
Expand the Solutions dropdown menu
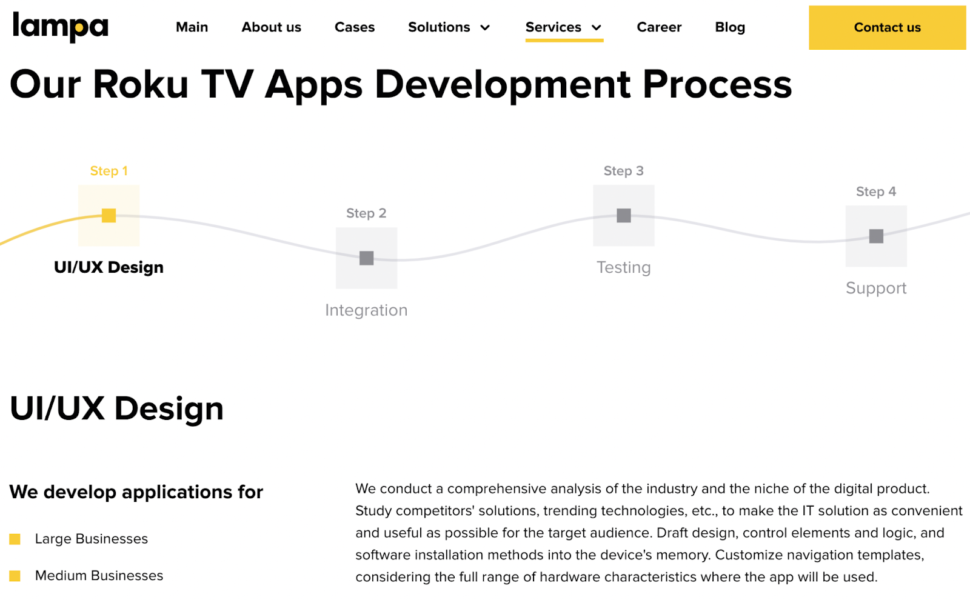click(448, 27)
